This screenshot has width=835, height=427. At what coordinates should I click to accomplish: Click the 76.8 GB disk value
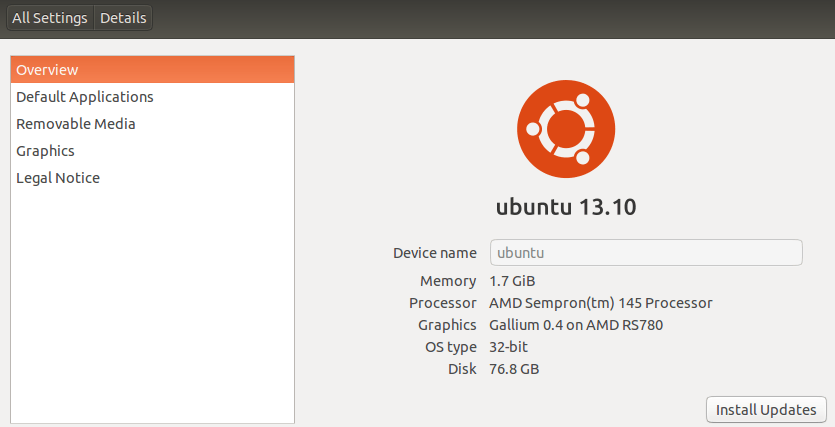pyautogui.click(x=514, y=369)
